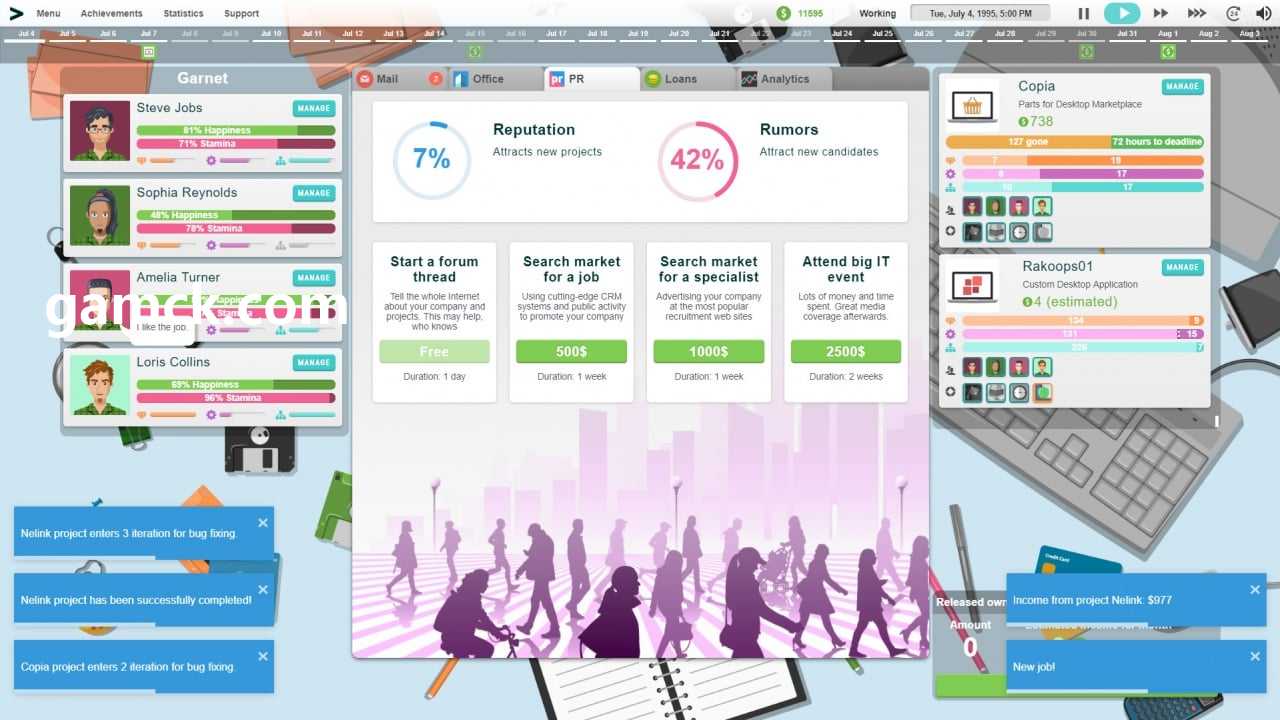The height and width of the screenshot is (720, 1280).
Task: Click Copia project basket icon
Action: 972,105
